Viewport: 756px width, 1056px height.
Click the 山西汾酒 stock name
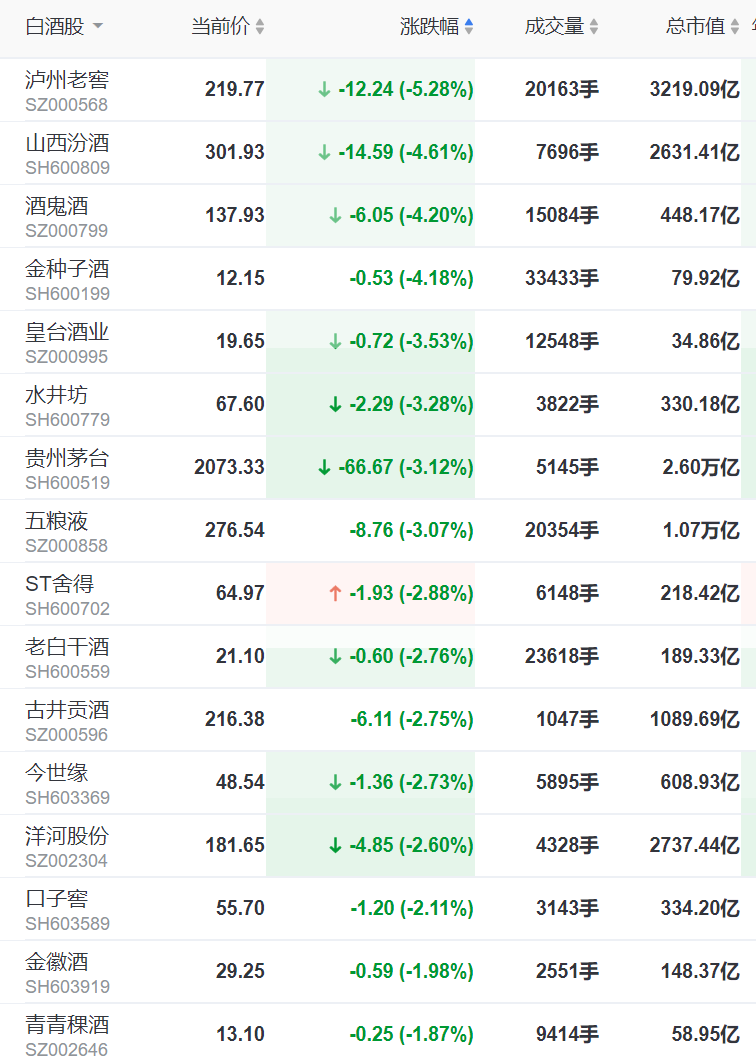click(67, 143)
